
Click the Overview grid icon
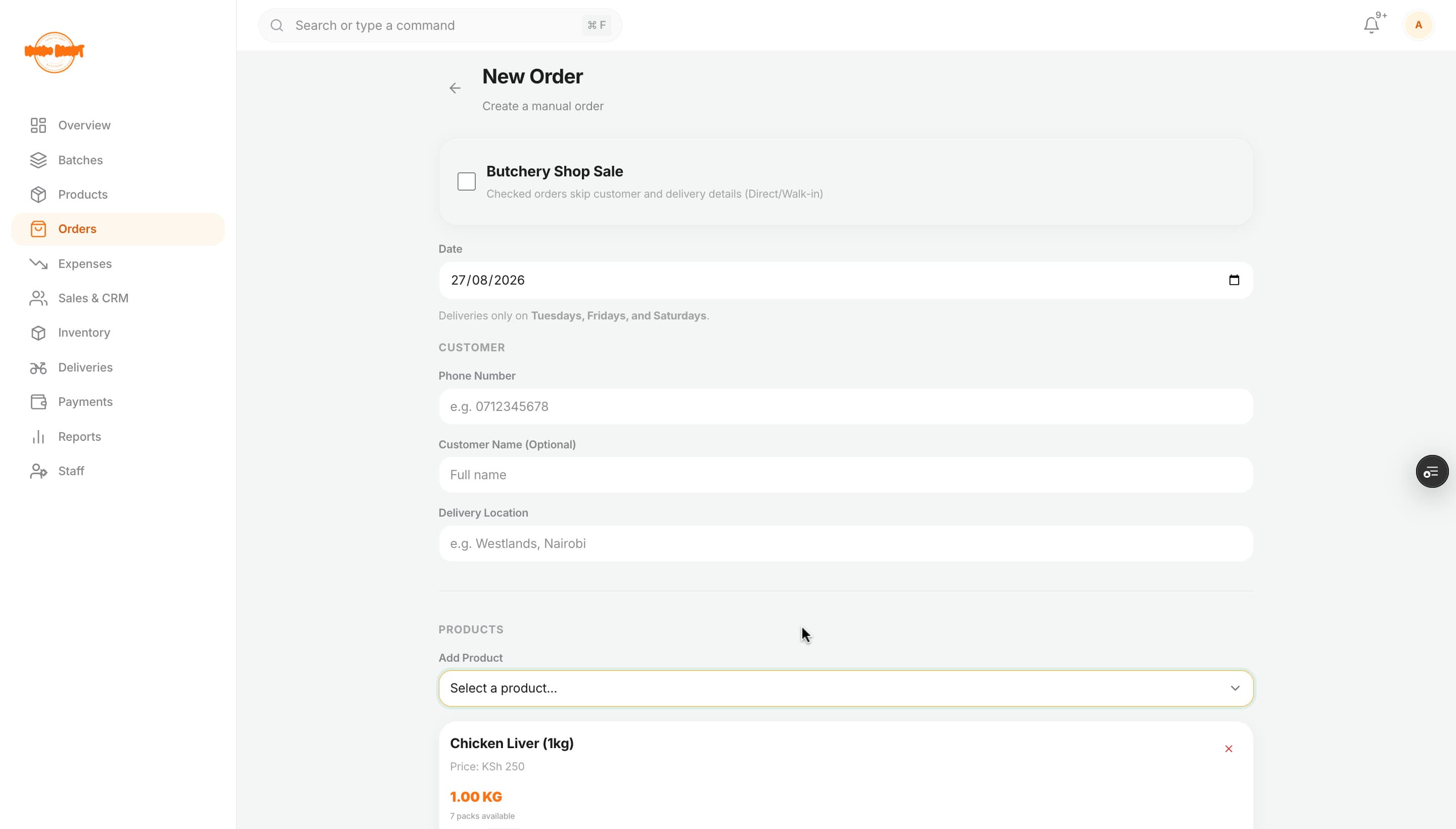click(x=38, y=125)
